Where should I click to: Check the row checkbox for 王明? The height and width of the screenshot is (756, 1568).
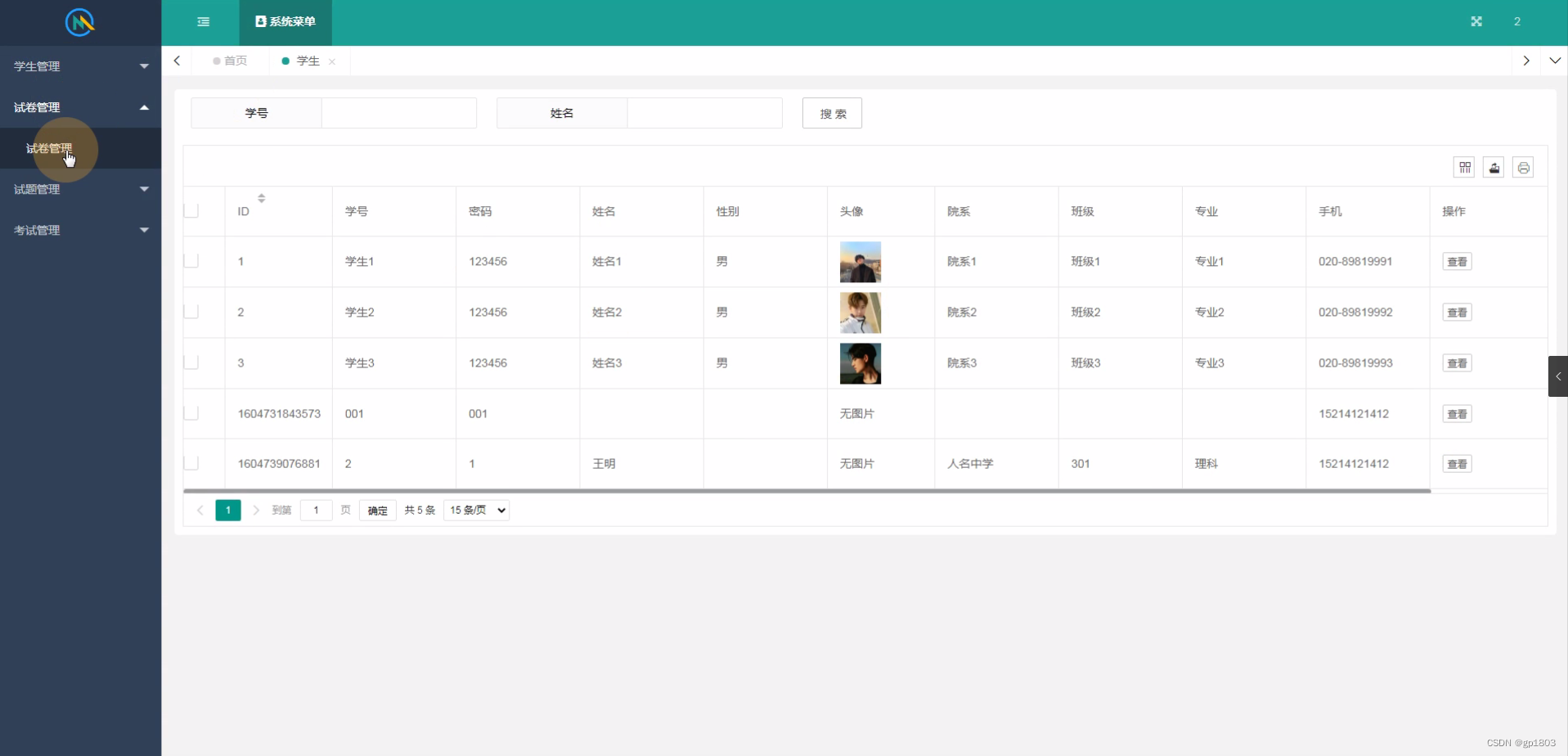pyautogui.click(x=191, y=462)
